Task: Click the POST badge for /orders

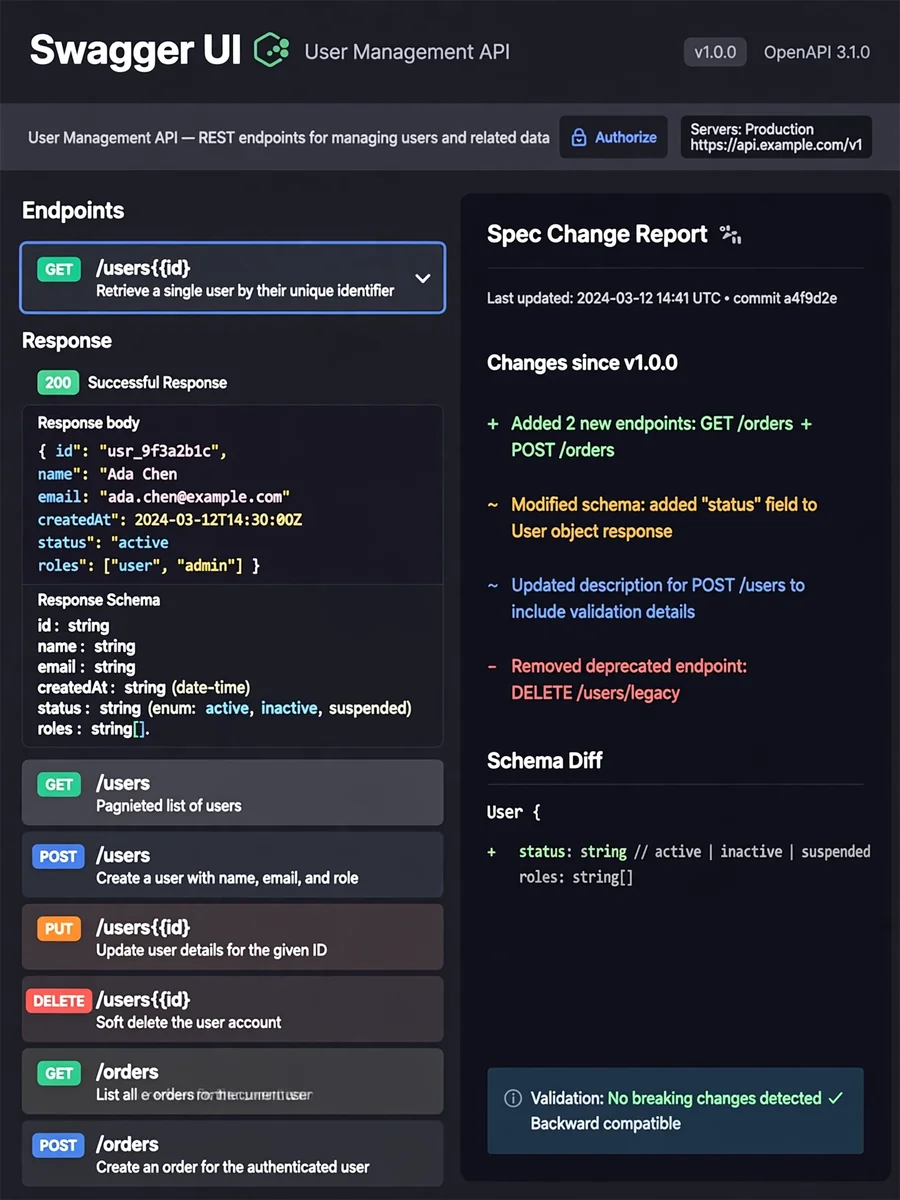Action: tap(58, 1145)
